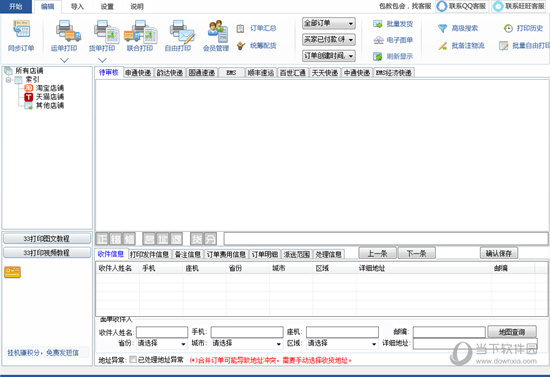Select the 韵达快递 tab
Viewport: 550px width, 377px height.
point(170,73)
